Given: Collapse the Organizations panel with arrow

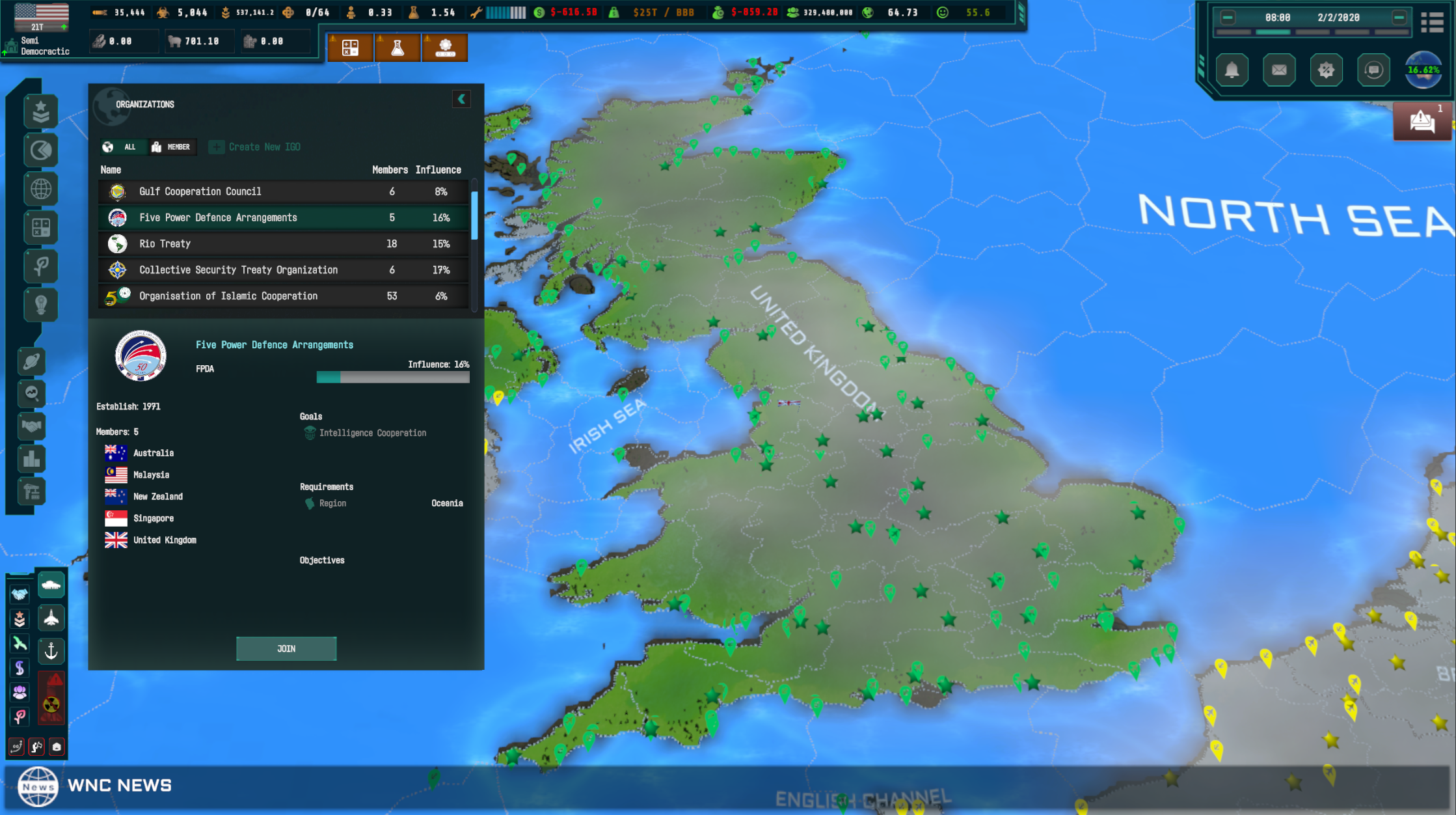Looking at the screenshot, I should point(461,99).
